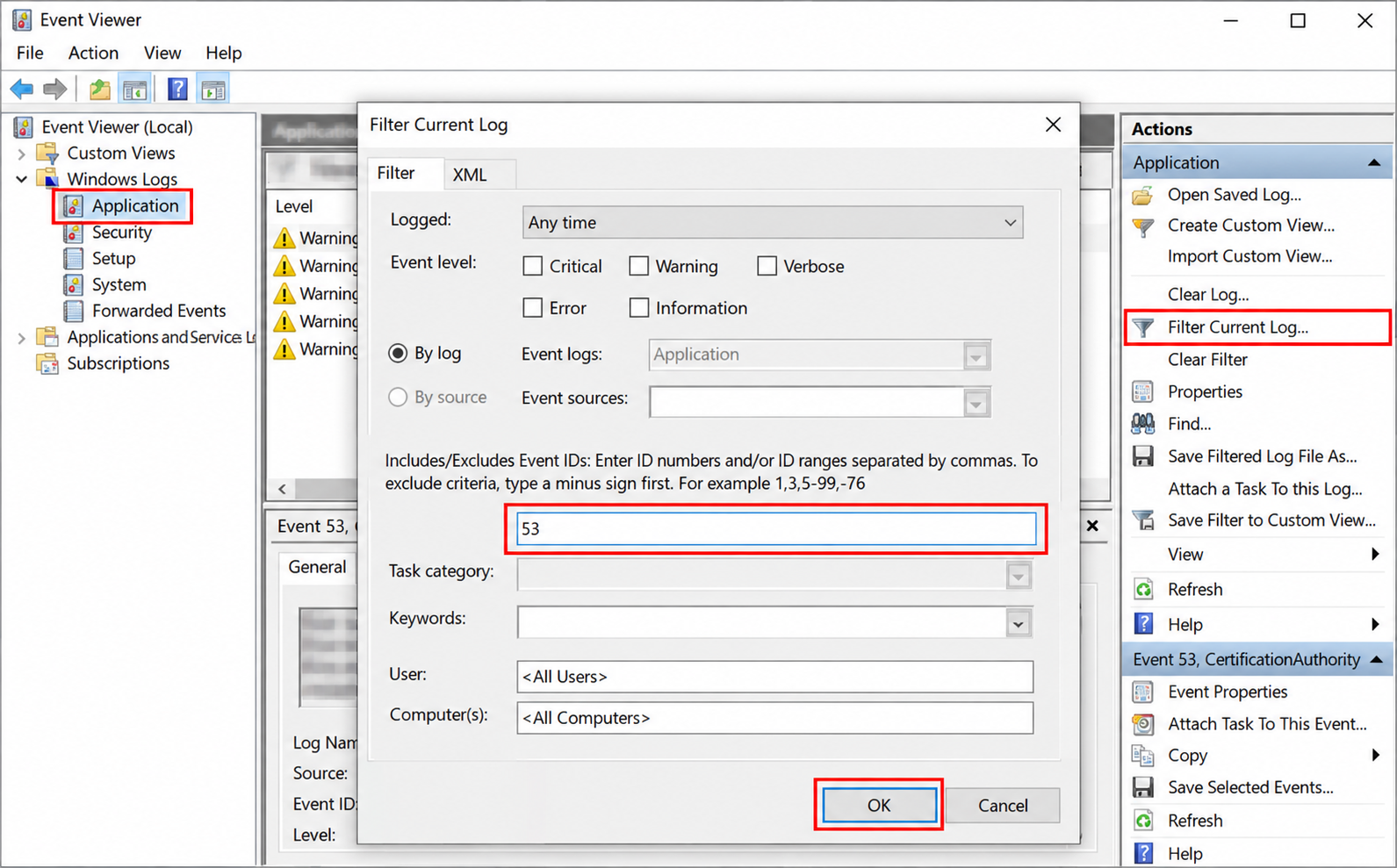The image size is (1397, 868).
Task: Check the Information event level box
Action: point(639,308)
